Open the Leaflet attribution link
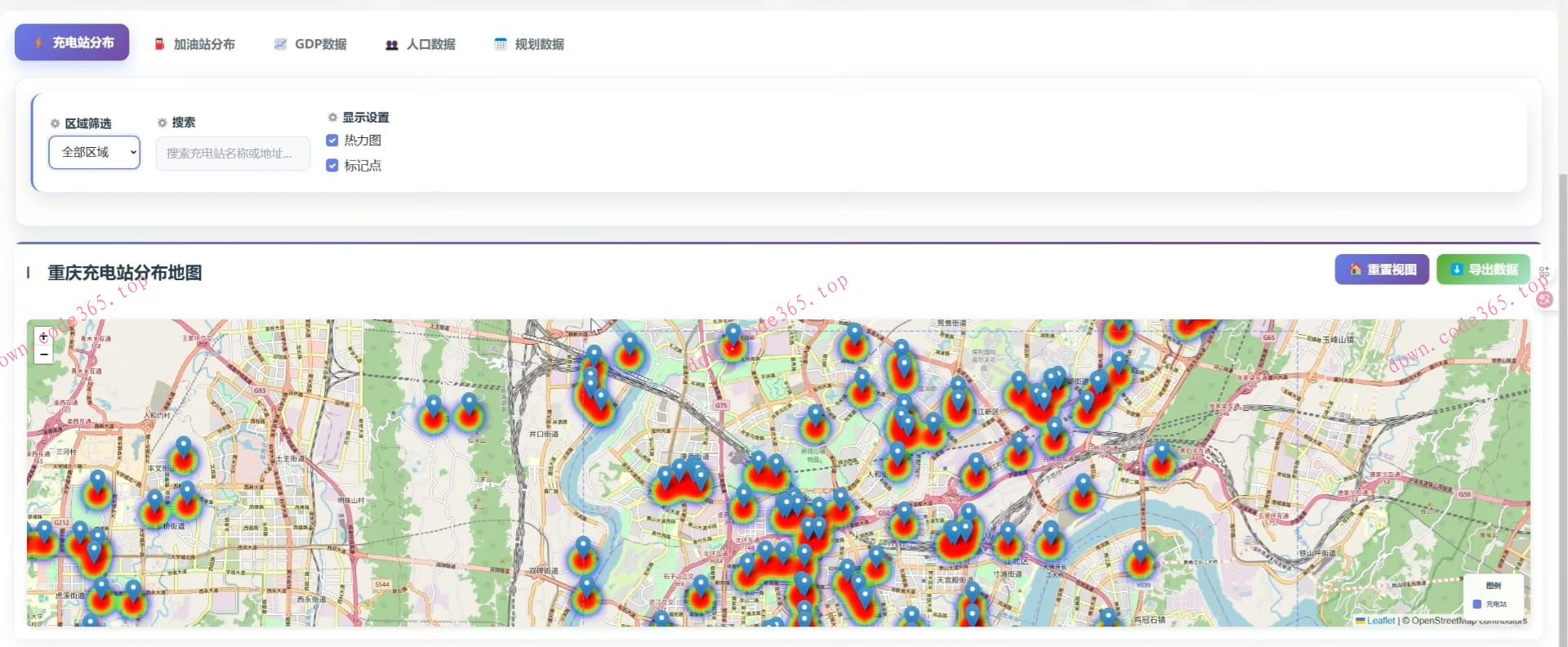Screen dimensions: 1568x647 click(1380, 621)
